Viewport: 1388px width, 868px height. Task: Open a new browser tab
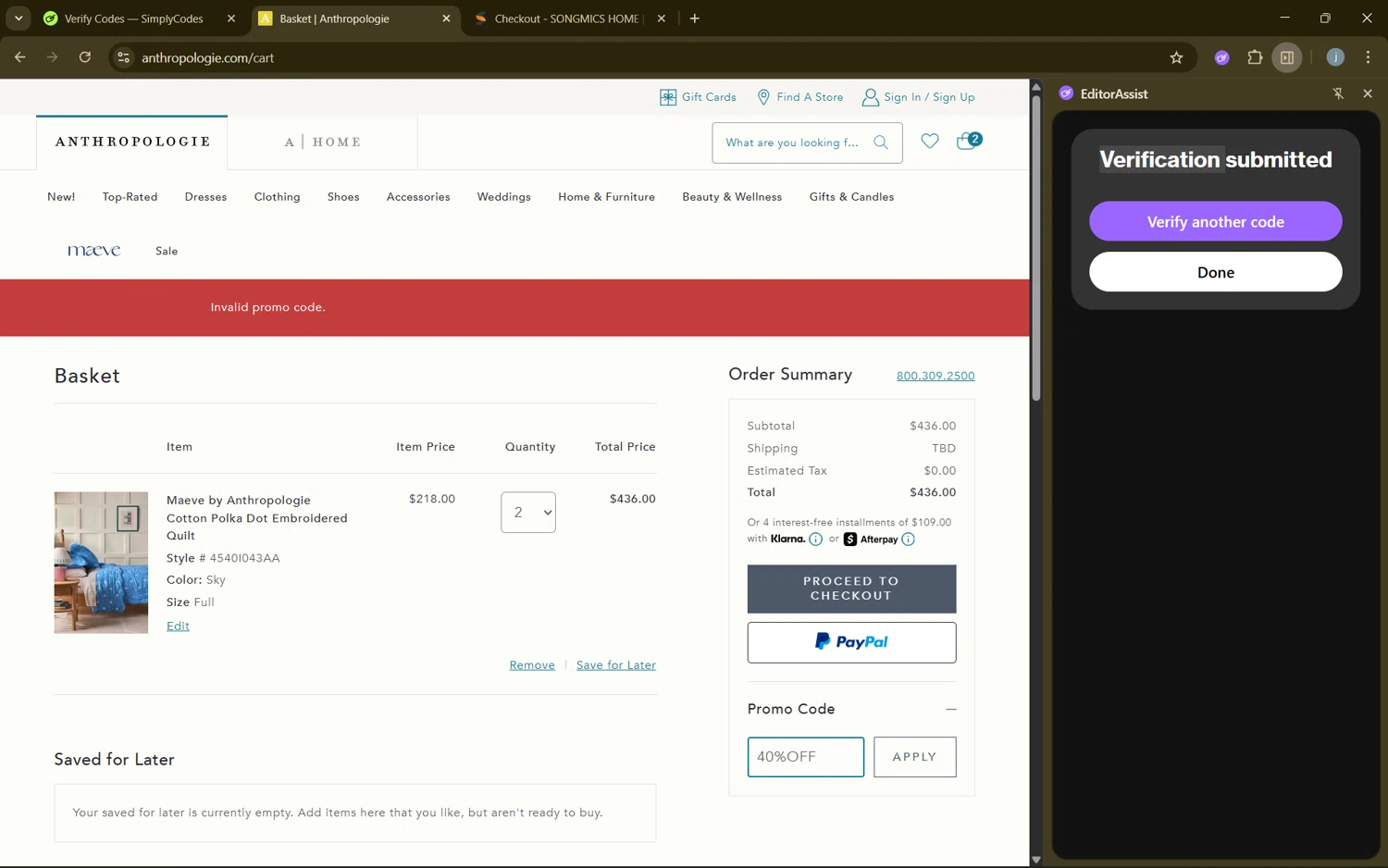coord(695,19)
